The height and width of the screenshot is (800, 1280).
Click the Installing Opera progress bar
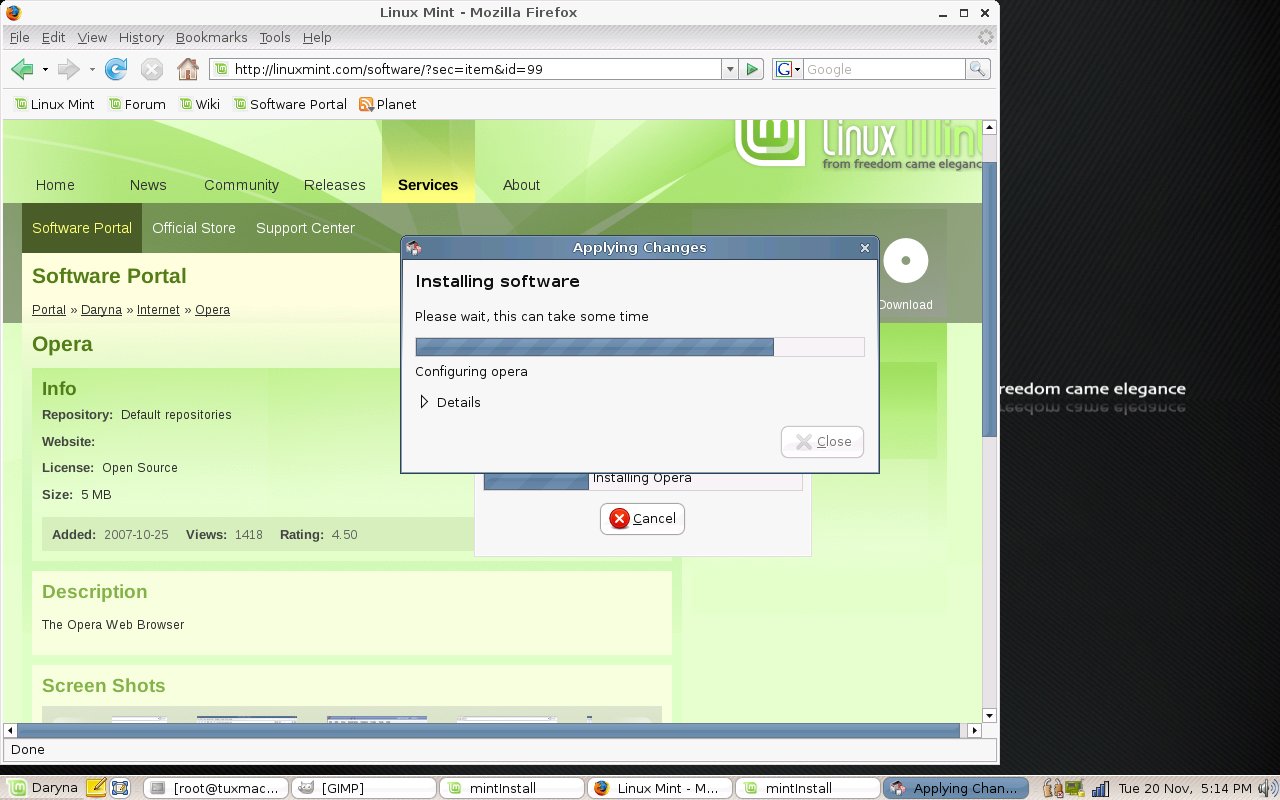point(643,479)
